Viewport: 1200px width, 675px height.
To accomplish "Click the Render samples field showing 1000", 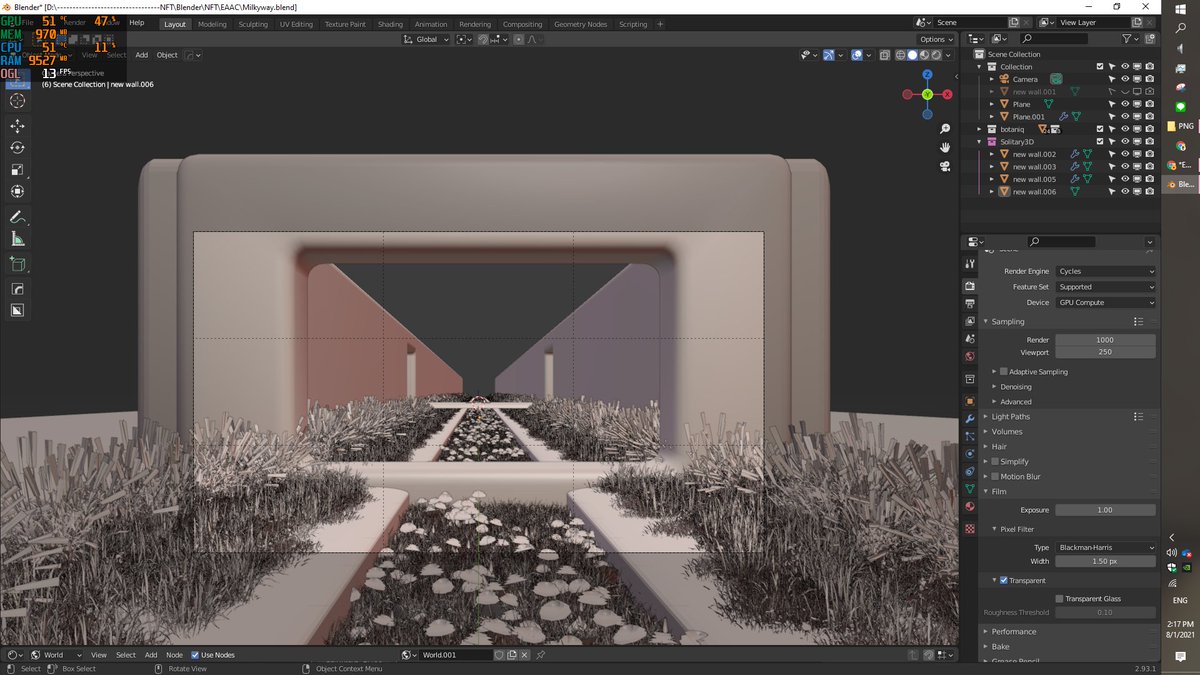I will pyautogui.click(x=1105, y=340).
